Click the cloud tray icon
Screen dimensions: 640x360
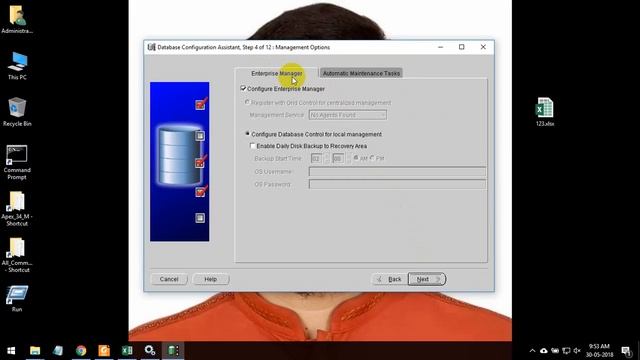[x=544, y=351]
